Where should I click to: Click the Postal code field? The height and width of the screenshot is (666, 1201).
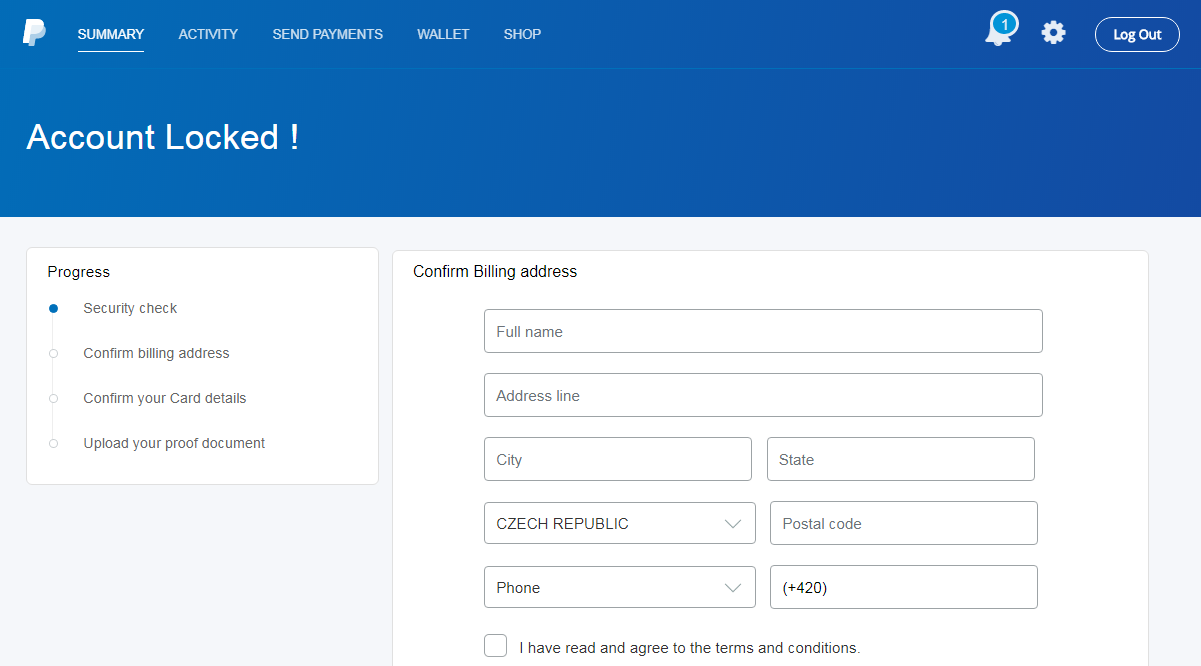(903, 523)
